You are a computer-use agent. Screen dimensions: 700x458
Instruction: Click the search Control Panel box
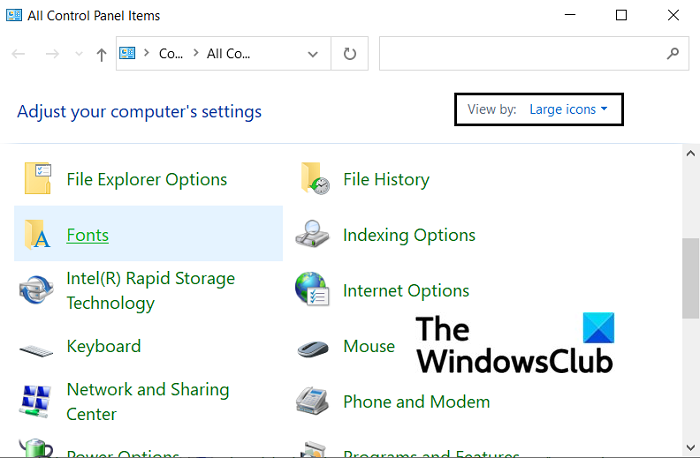(x=520, y=54)
